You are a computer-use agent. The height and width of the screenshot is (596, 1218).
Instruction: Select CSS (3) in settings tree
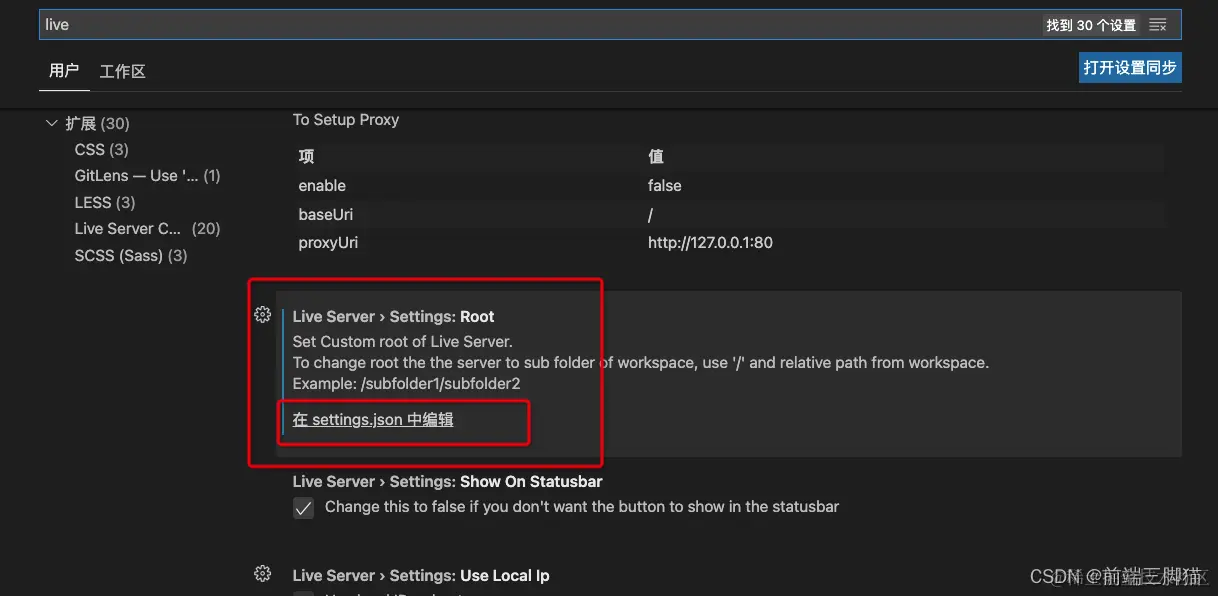pos(101,149)
